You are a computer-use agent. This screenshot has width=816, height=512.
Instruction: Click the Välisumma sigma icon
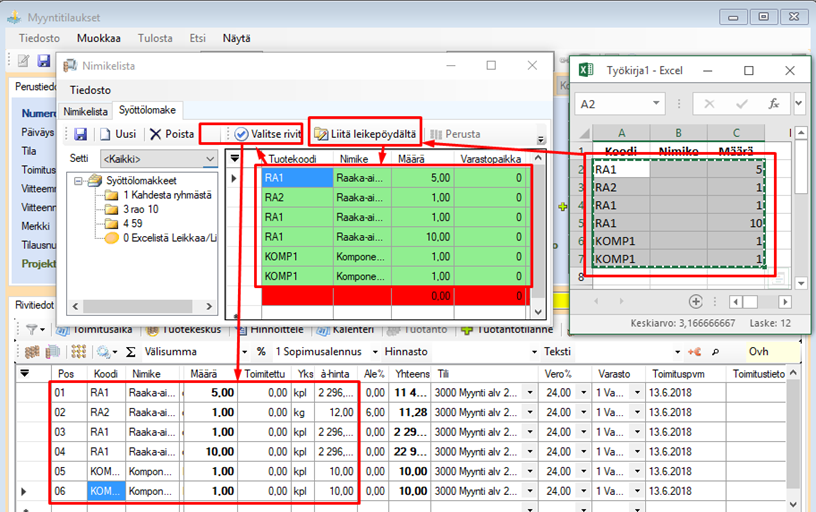pyautogui.click(x=131, y=352)
